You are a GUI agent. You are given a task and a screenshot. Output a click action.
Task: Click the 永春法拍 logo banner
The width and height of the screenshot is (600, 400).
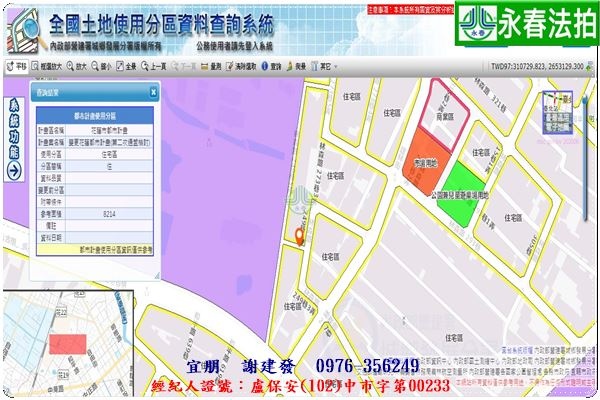[x=527, y=24]
